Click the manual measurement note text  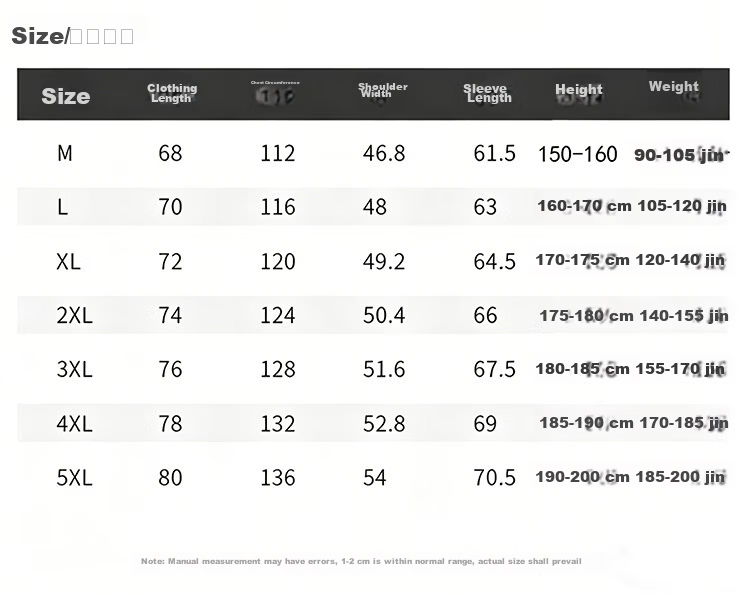(361, 561)
